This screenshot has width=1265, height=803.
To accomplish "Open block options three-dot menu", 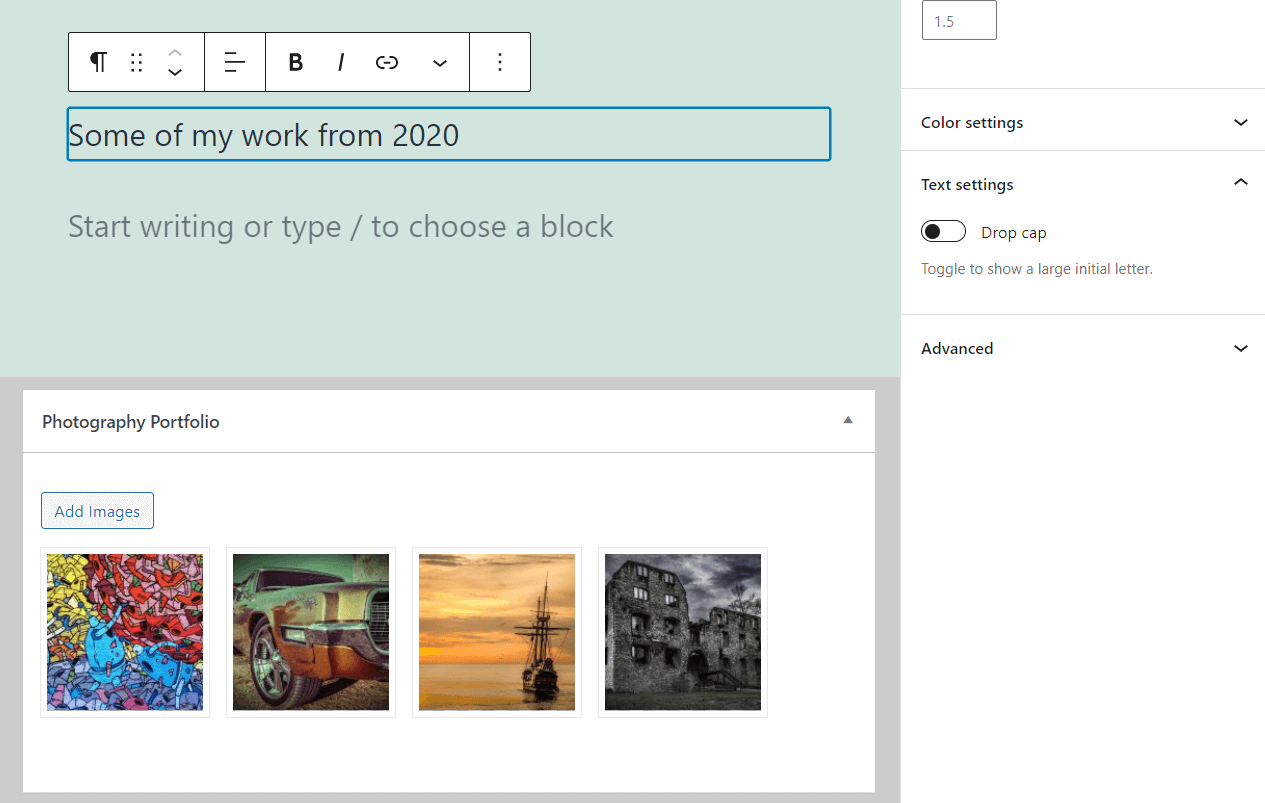I will [500, 62].
